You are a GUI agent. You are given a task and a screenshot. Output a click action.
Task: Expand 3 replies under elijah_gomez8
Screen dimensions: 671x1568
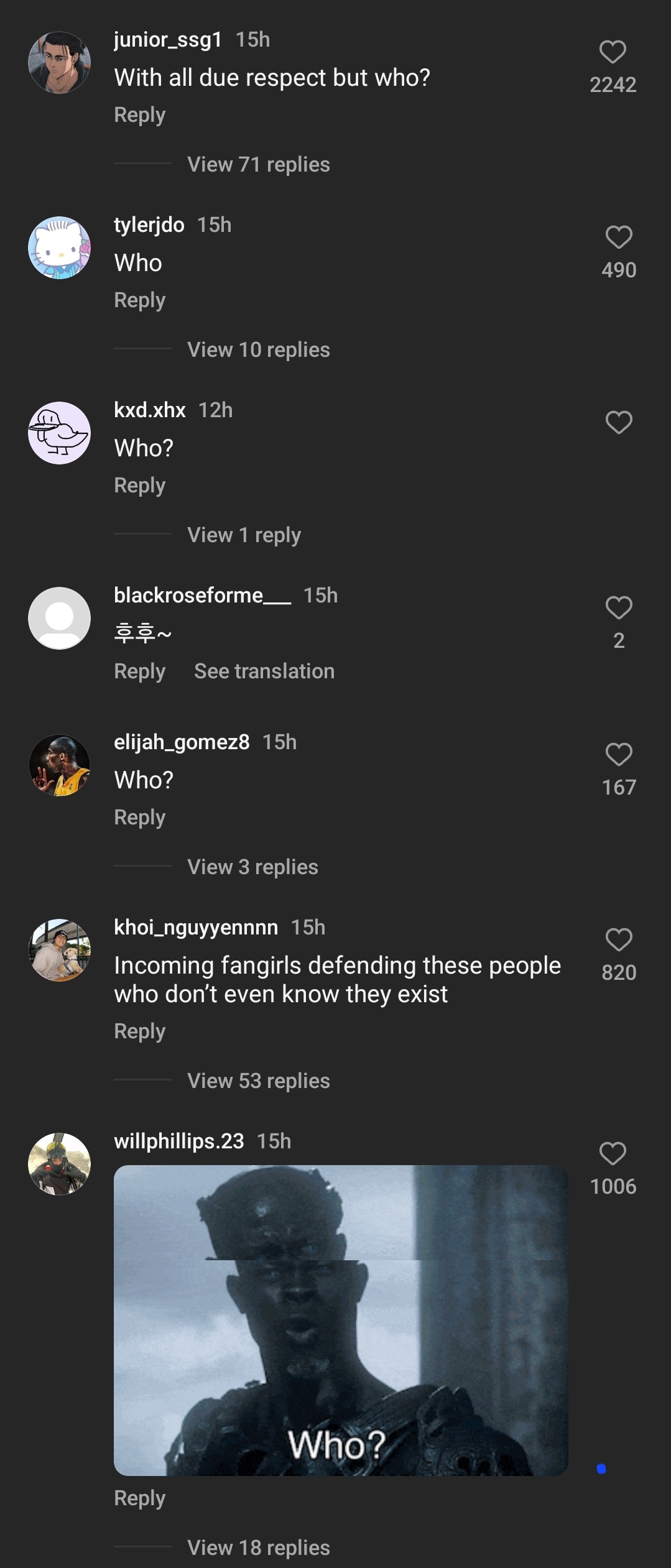pos(252,867)
